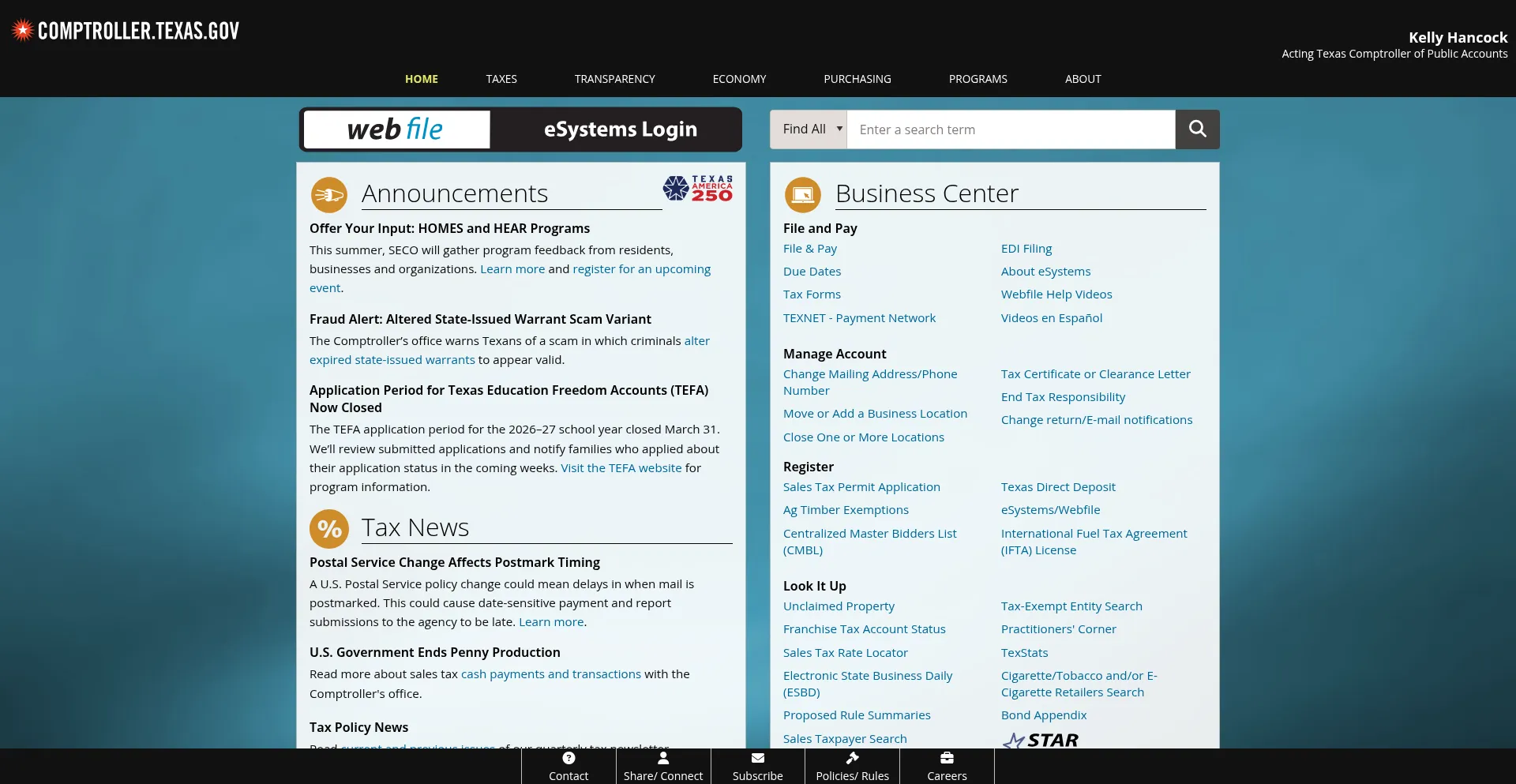
Task: Click the Contact question mark icon
Action: 568,758
